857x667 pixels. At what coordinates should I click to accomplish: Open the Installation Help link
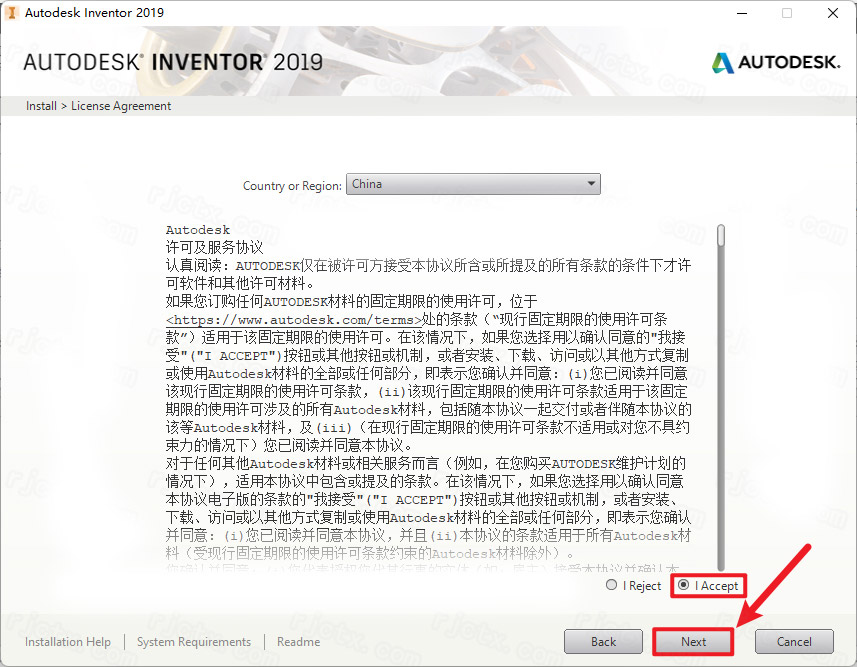click(68, 642)
